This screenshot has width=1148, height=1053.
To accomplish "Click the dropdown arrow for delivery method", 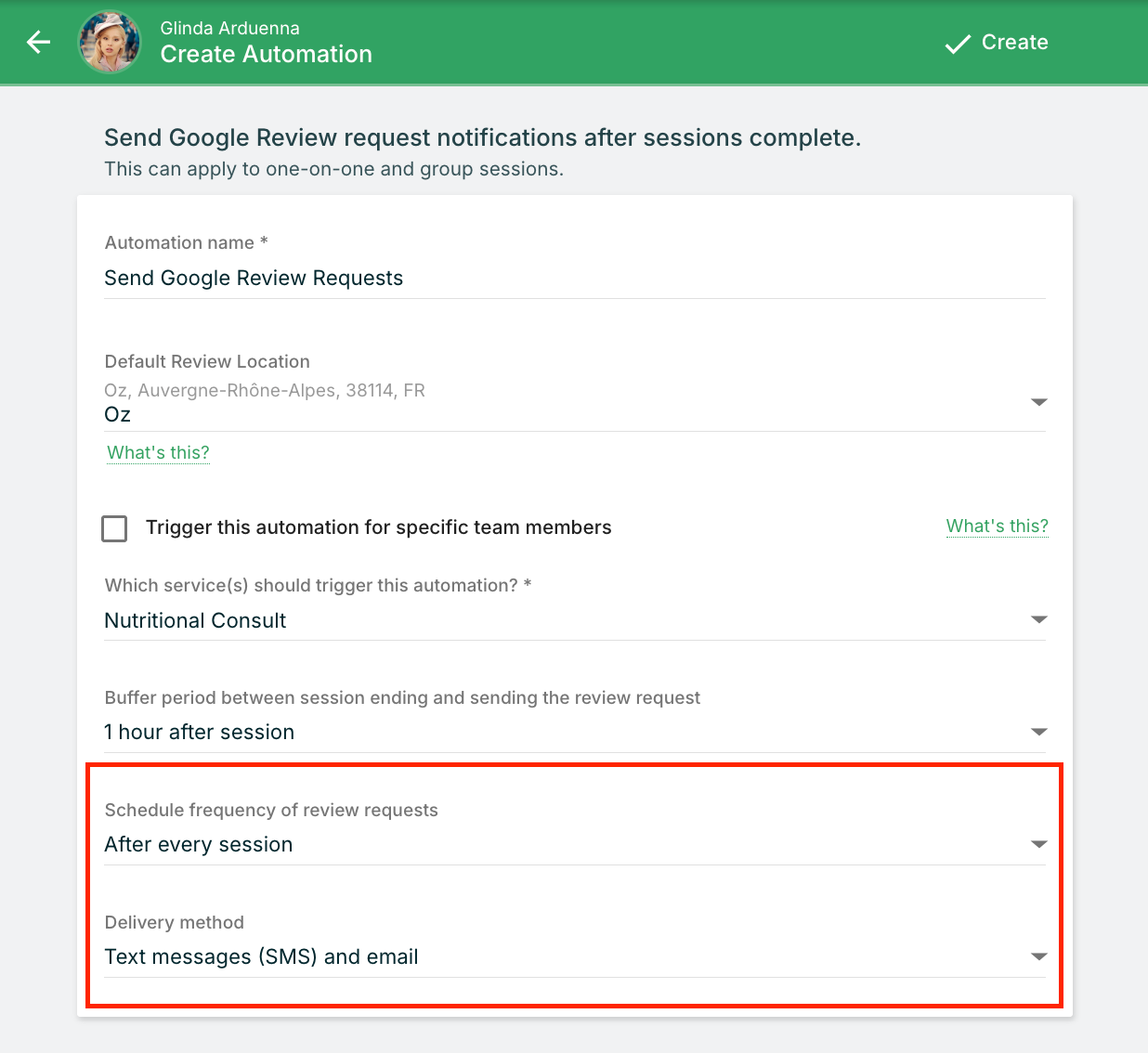I will click(1039, 955).
